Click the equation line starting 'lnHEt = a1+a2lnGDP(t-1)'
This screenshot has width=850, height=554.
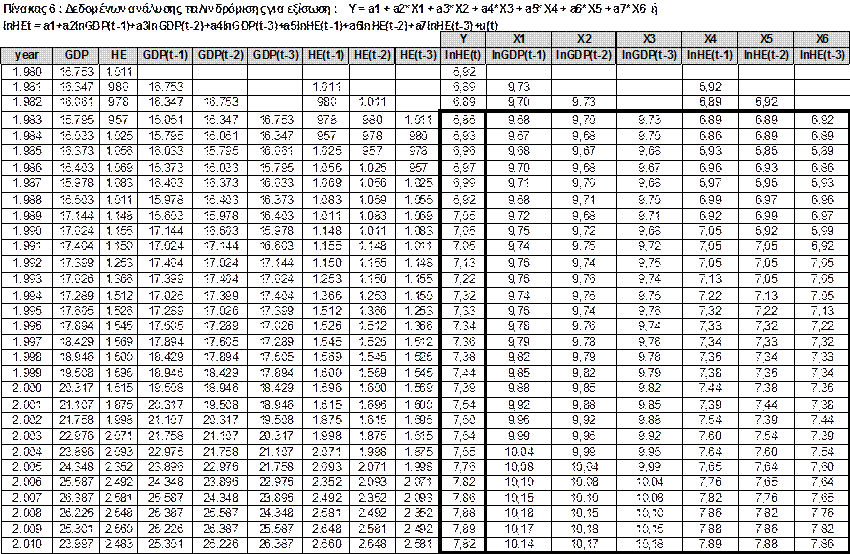click(x=250, y=25)
